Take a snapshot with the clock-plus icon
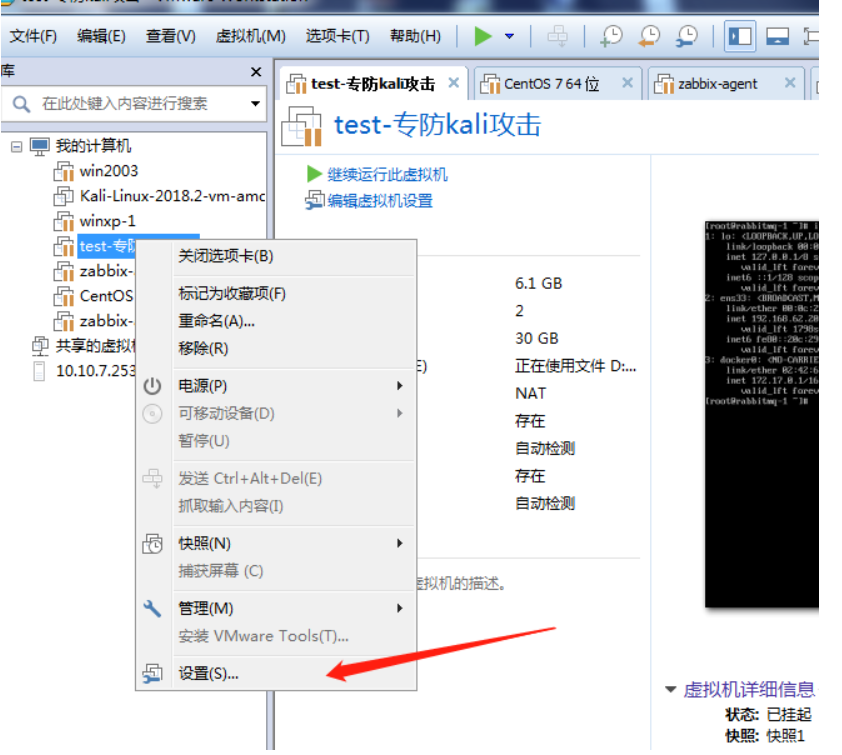The height and width of the screenshot is (755, 842). [611, 37]
